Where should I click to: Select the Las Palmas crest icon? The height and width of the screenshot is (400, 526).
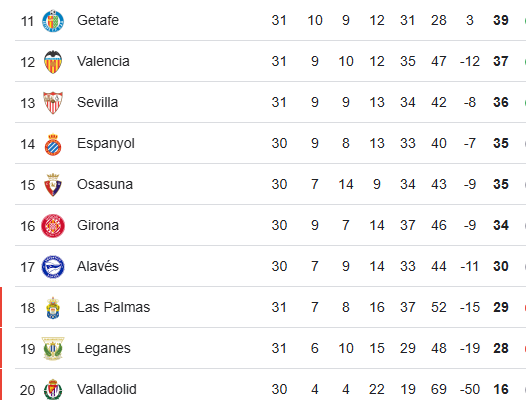point(53,308)
